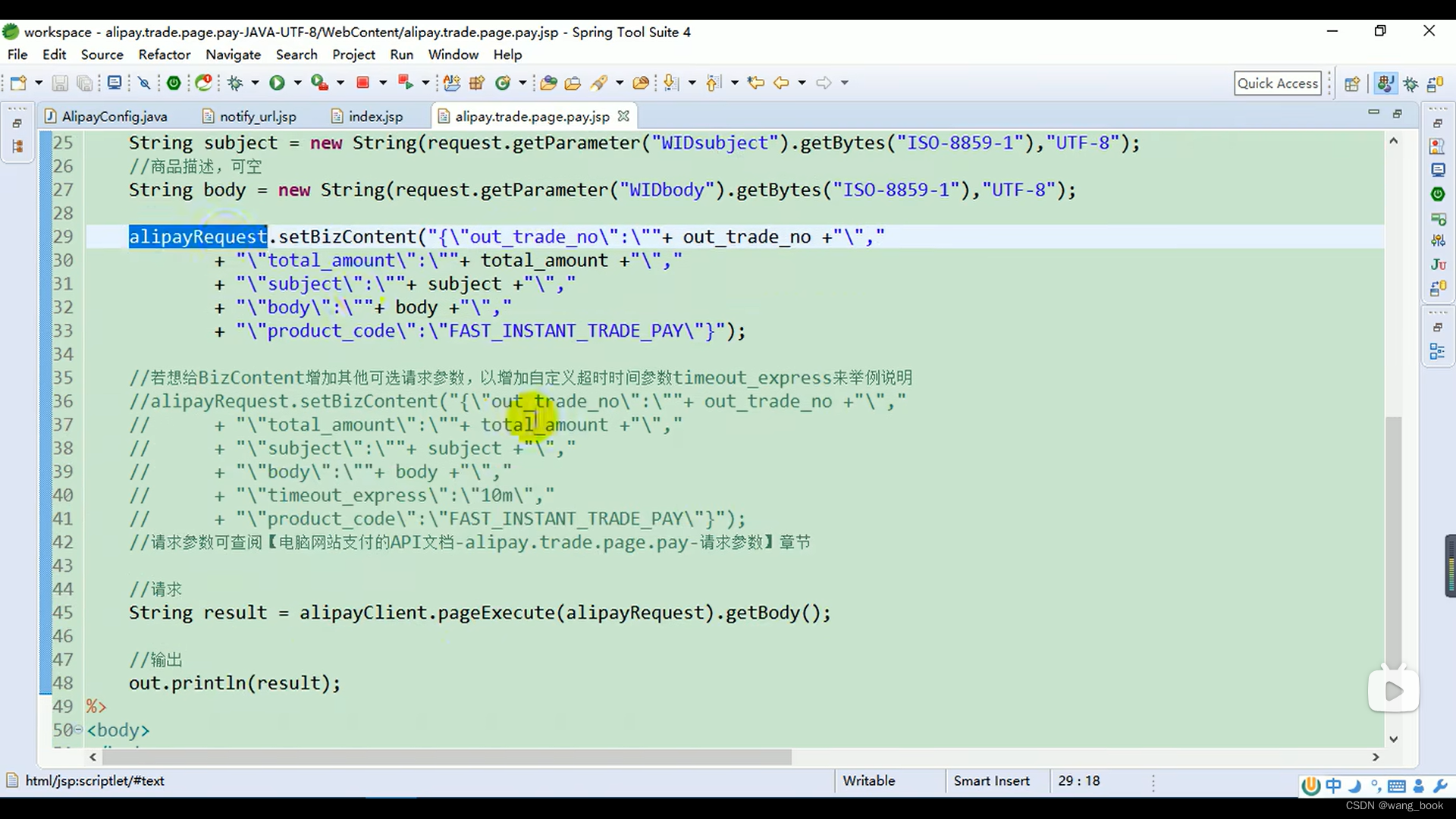This screenshot has width=1456, height=819.
Task: Toggle Skip All Breakpoints icon
Action: [x=144, y=83]
